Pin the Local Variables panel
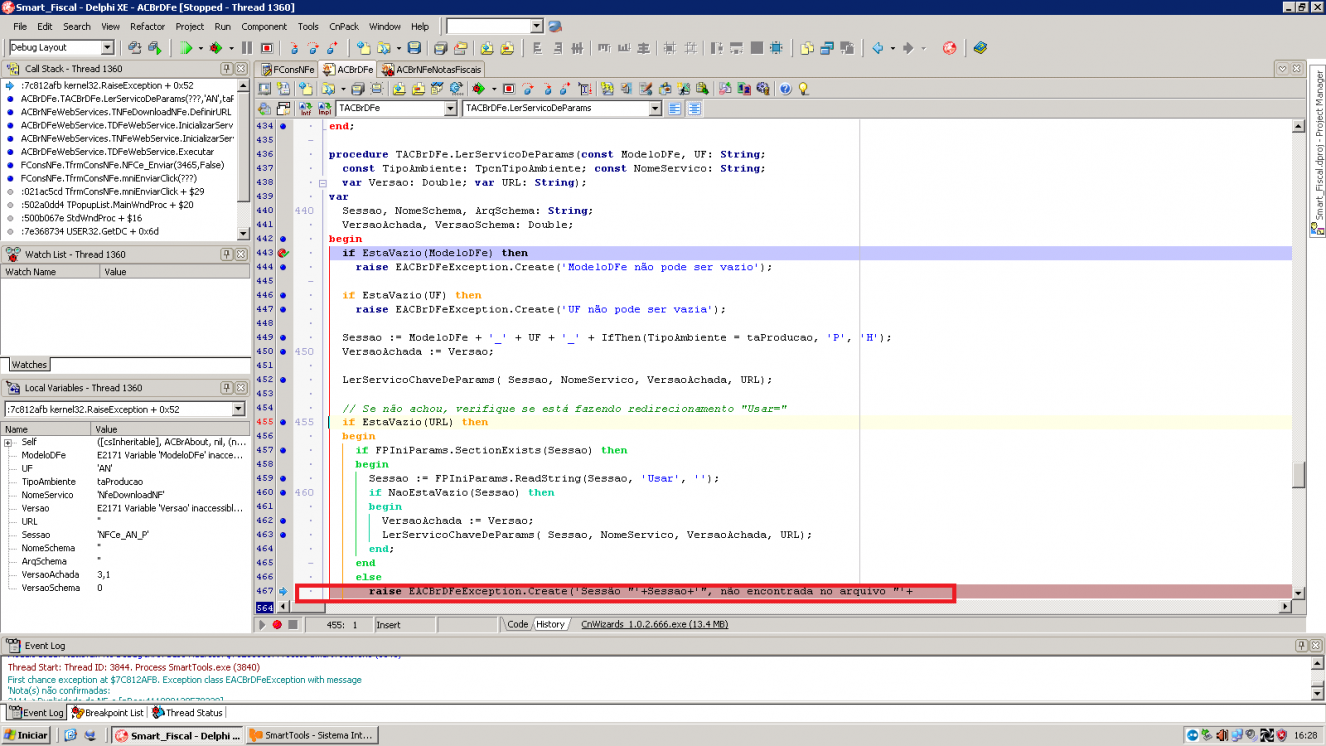 click(226, 387)
